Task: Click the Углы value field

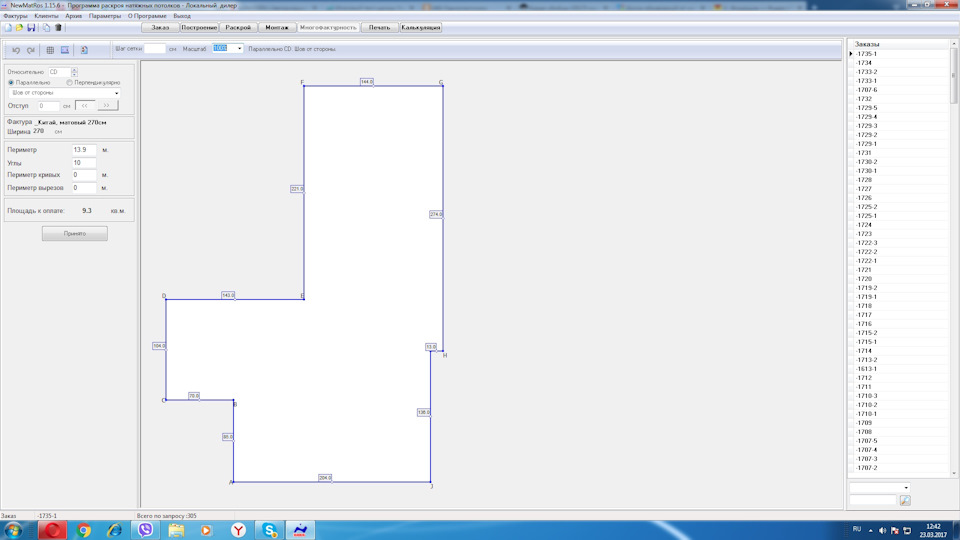Action: (84, 163)
